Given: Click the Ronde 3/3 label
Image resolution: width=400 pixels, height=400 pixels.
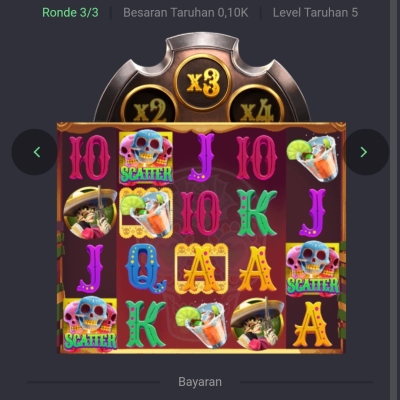Looking at the screenshot, I should click(70, 13).
